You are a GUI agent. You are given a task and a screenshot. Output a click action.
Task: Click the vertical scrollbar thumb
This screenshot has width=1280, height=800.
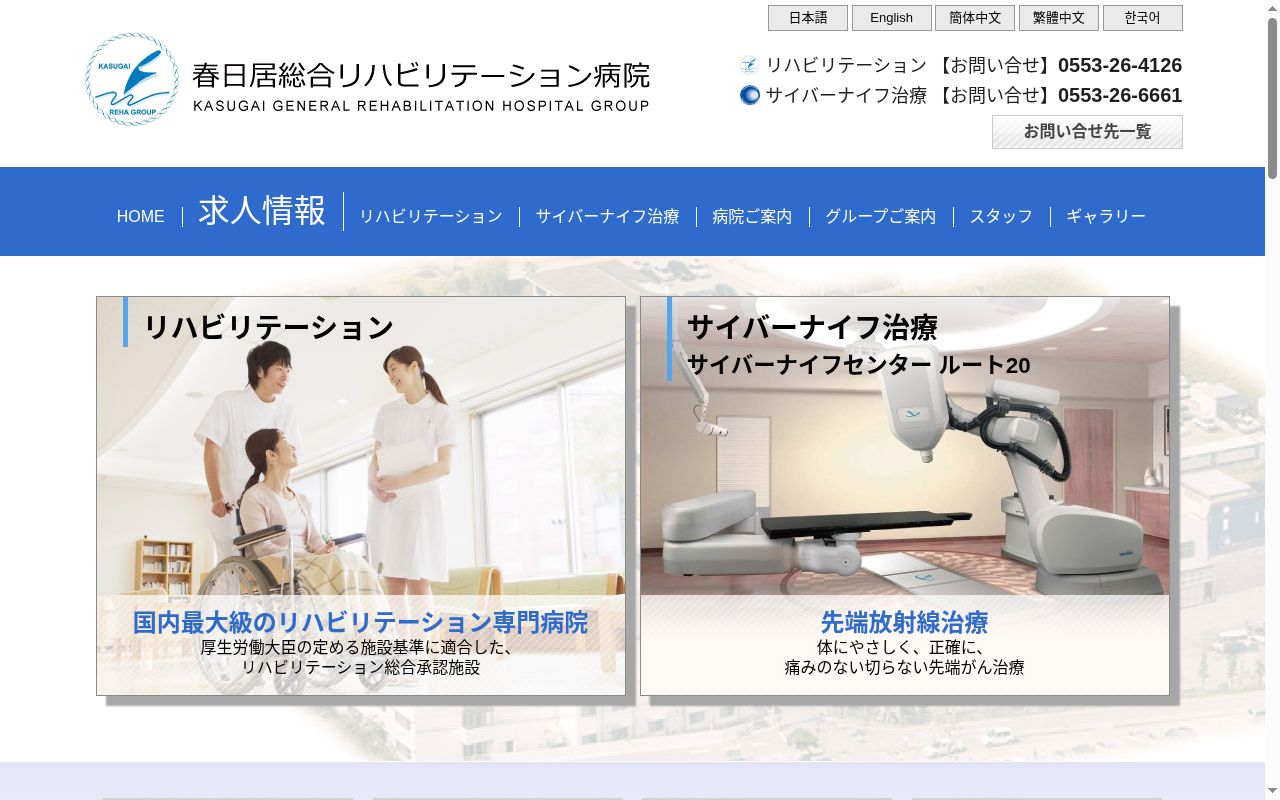pyautogui.click(x=1272, y=97)
